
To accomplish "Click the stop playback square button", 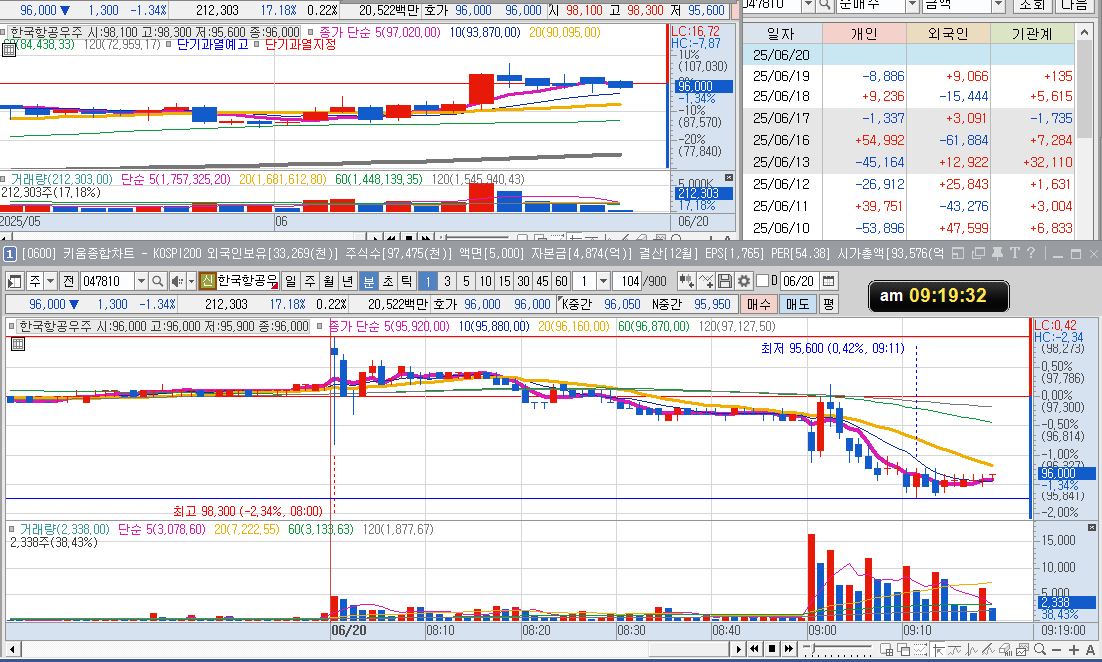I will (772, 649).
